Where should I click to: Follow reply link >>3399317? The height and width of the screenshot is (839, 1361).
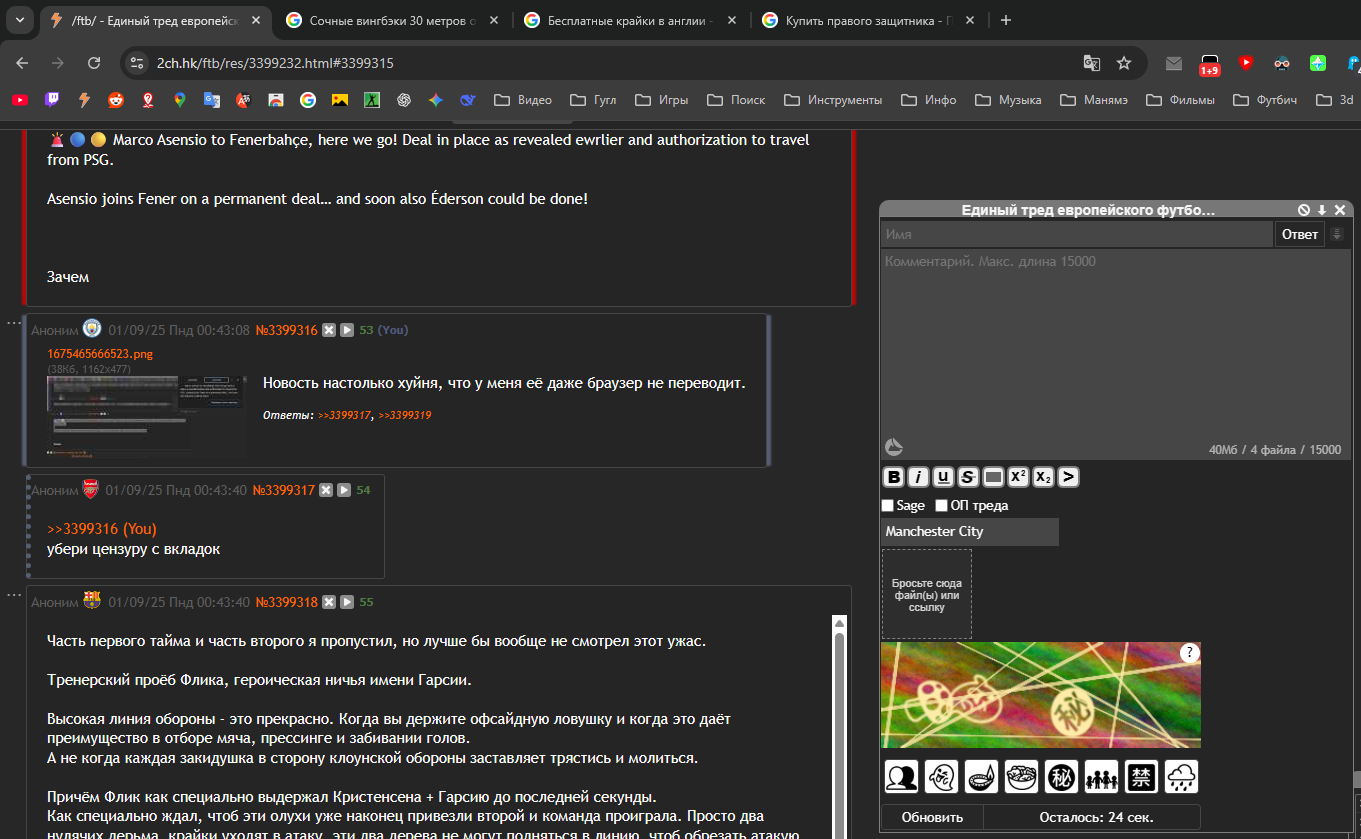click(x=344, y=415)
